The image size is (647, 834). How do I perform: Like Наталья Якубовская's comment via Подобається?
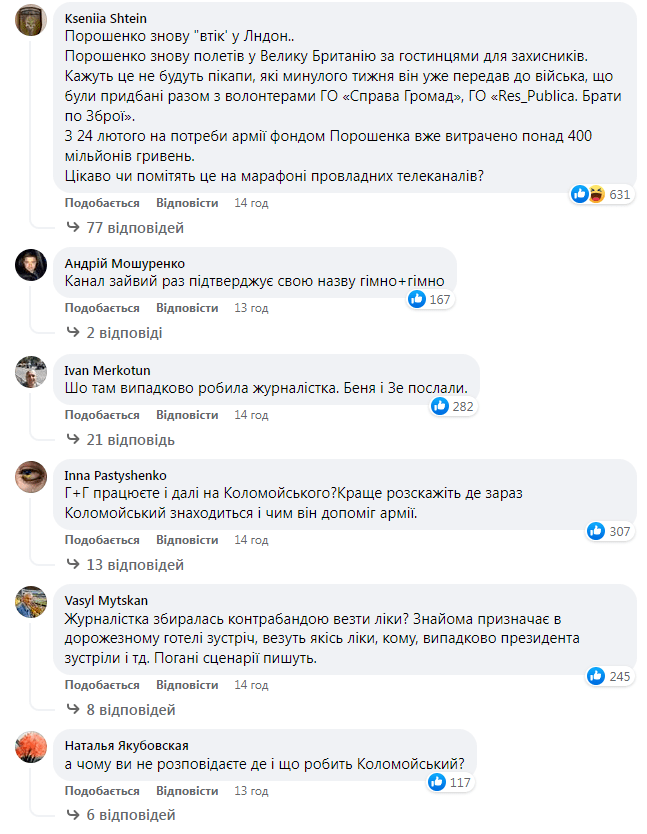point(102,791)
